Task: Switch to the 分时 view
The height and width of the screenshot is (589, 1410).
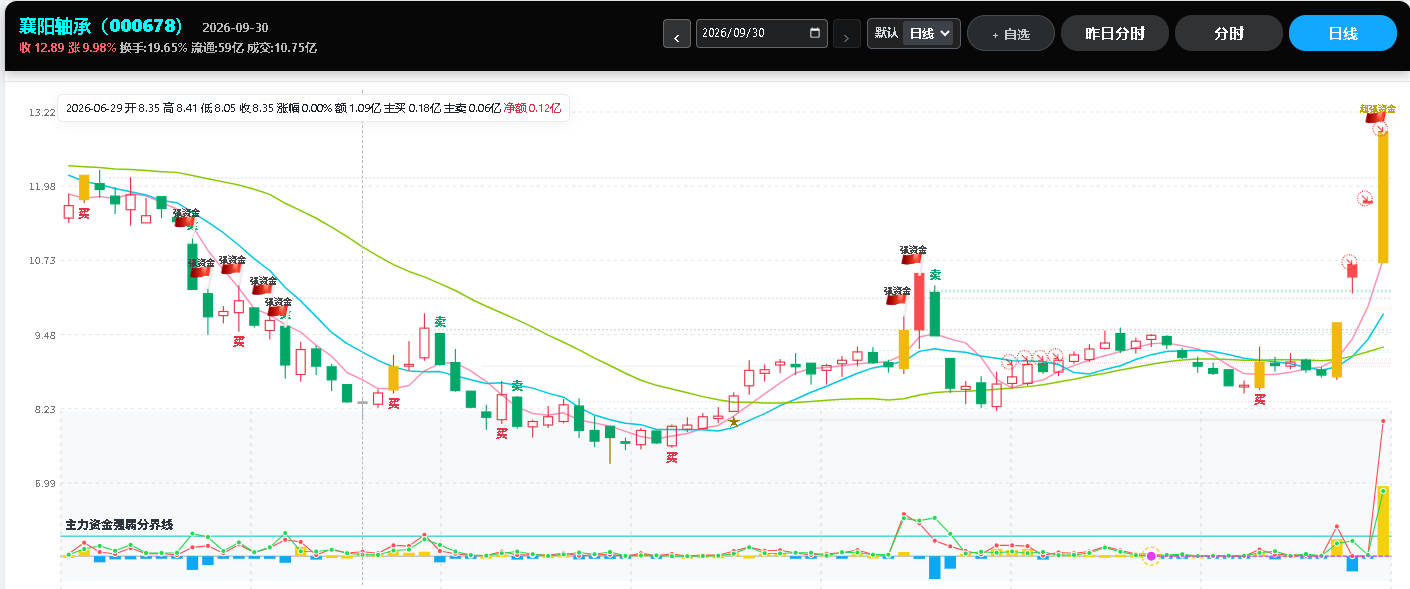Action: [x=1229, y=33]
